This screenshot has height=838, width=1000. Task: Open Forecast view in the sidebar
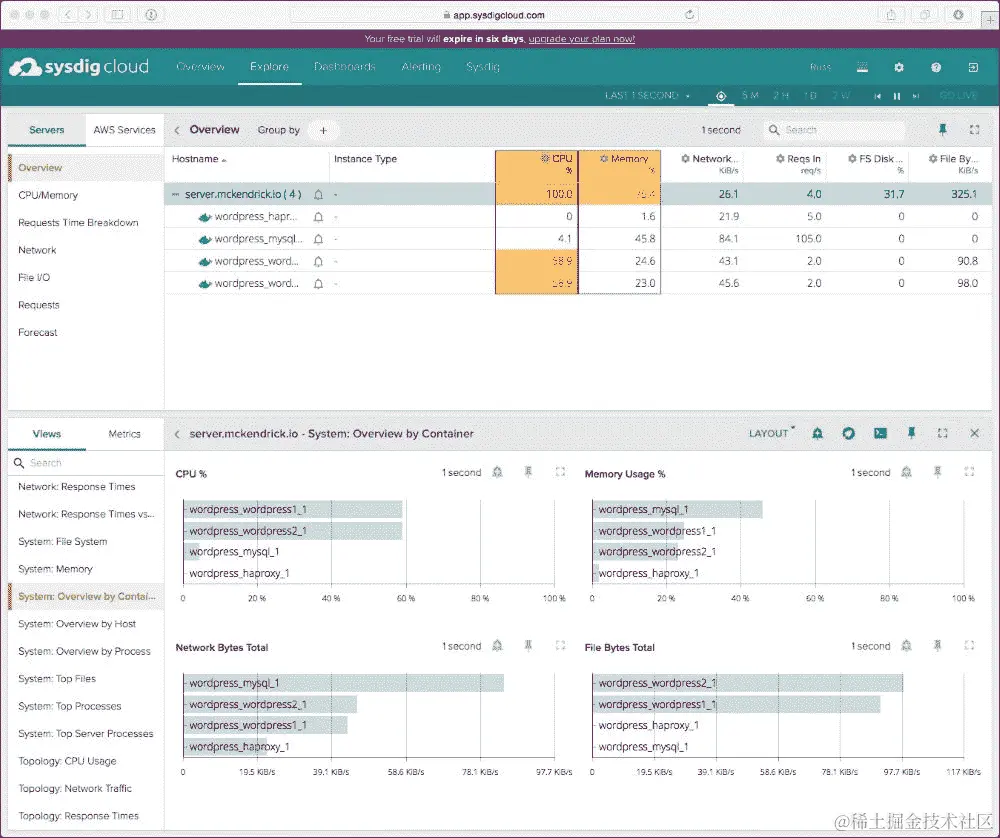(38, 332)
